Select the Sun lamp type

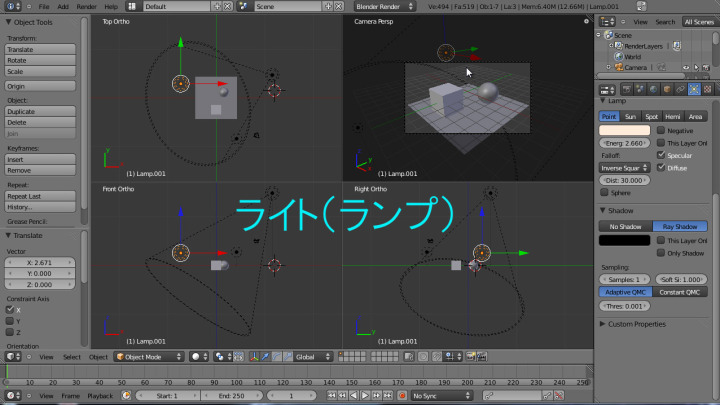631,116
